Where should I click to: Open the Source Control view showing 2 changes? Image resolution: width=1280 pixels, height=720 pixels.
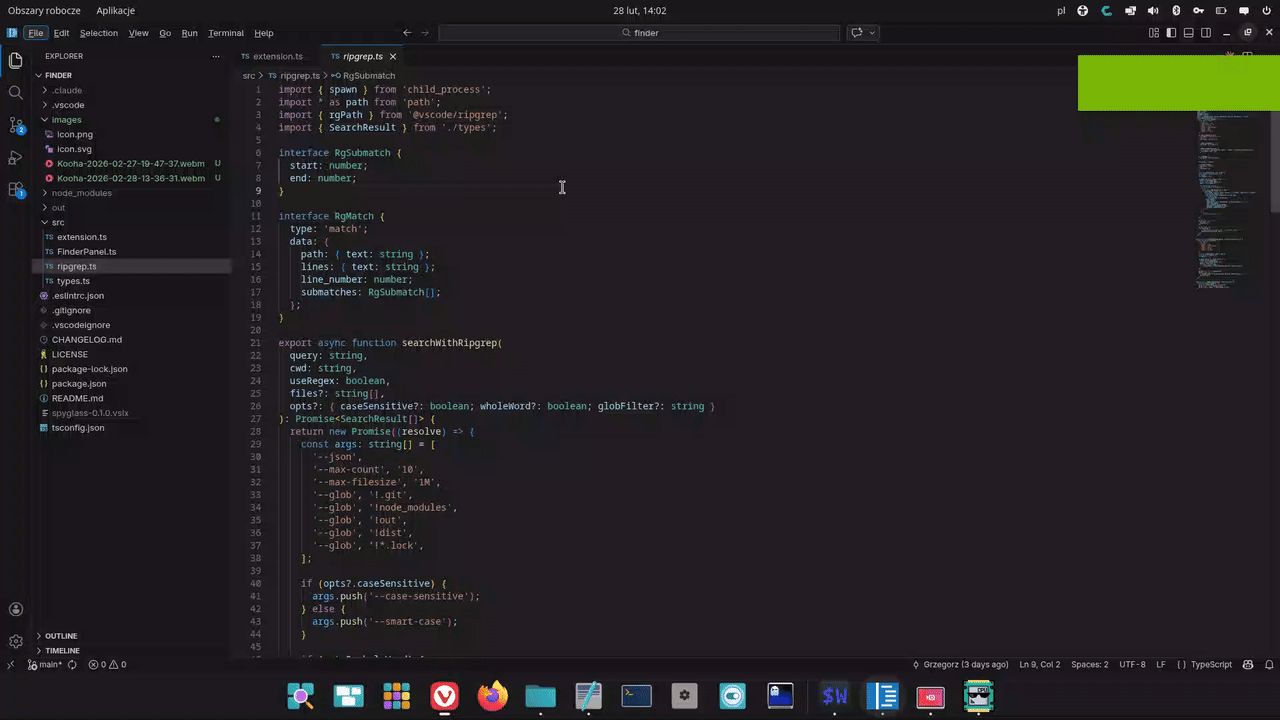click(x=15, y=125)
